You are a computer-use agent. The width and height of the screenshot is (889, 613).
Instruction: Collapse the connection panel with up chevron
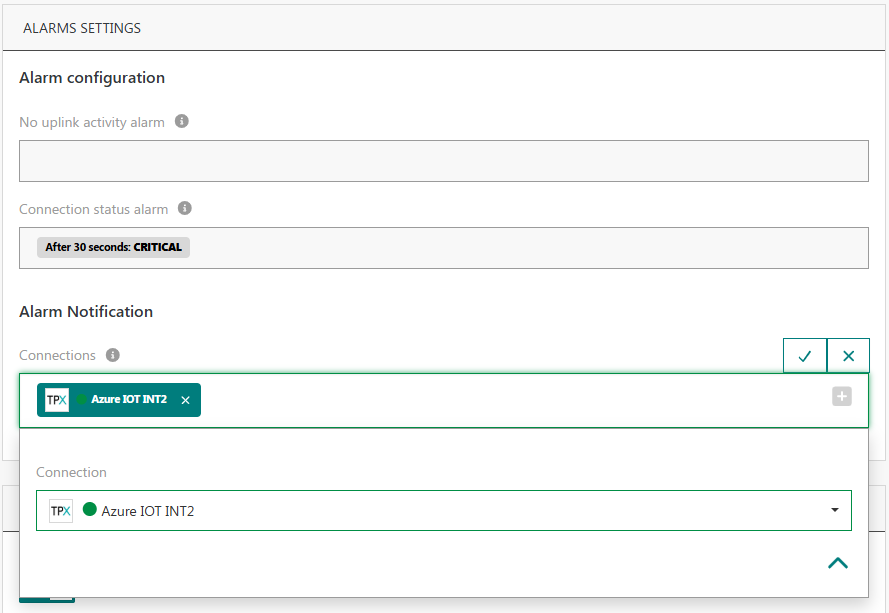click(838, 563)
